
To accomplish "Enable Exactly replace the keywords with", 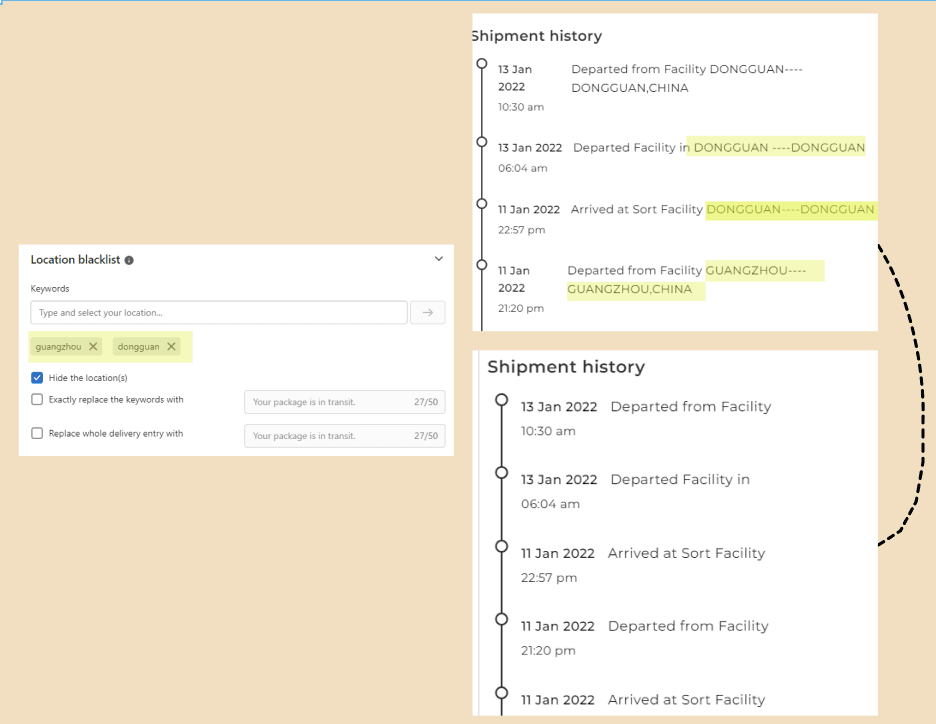I will pyautogui.click(x=37, y=400).
